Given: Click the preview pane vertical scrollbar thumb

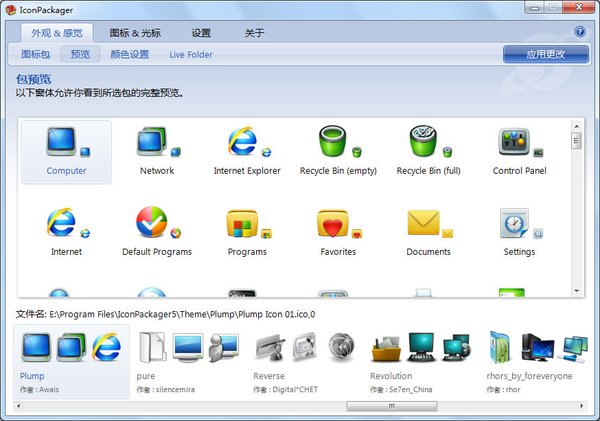Looking at the screenshot, I should 577,141.
